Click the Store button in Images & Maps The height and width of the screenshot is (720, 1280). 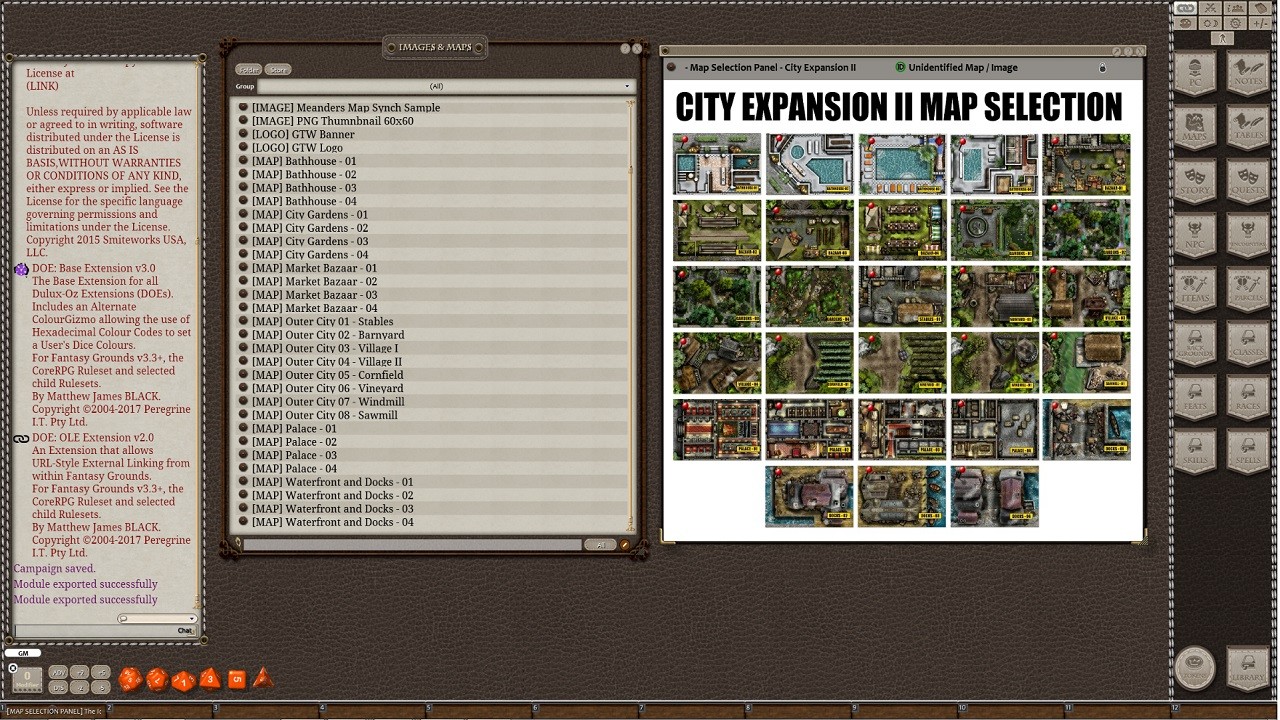(x=278, y=69)
